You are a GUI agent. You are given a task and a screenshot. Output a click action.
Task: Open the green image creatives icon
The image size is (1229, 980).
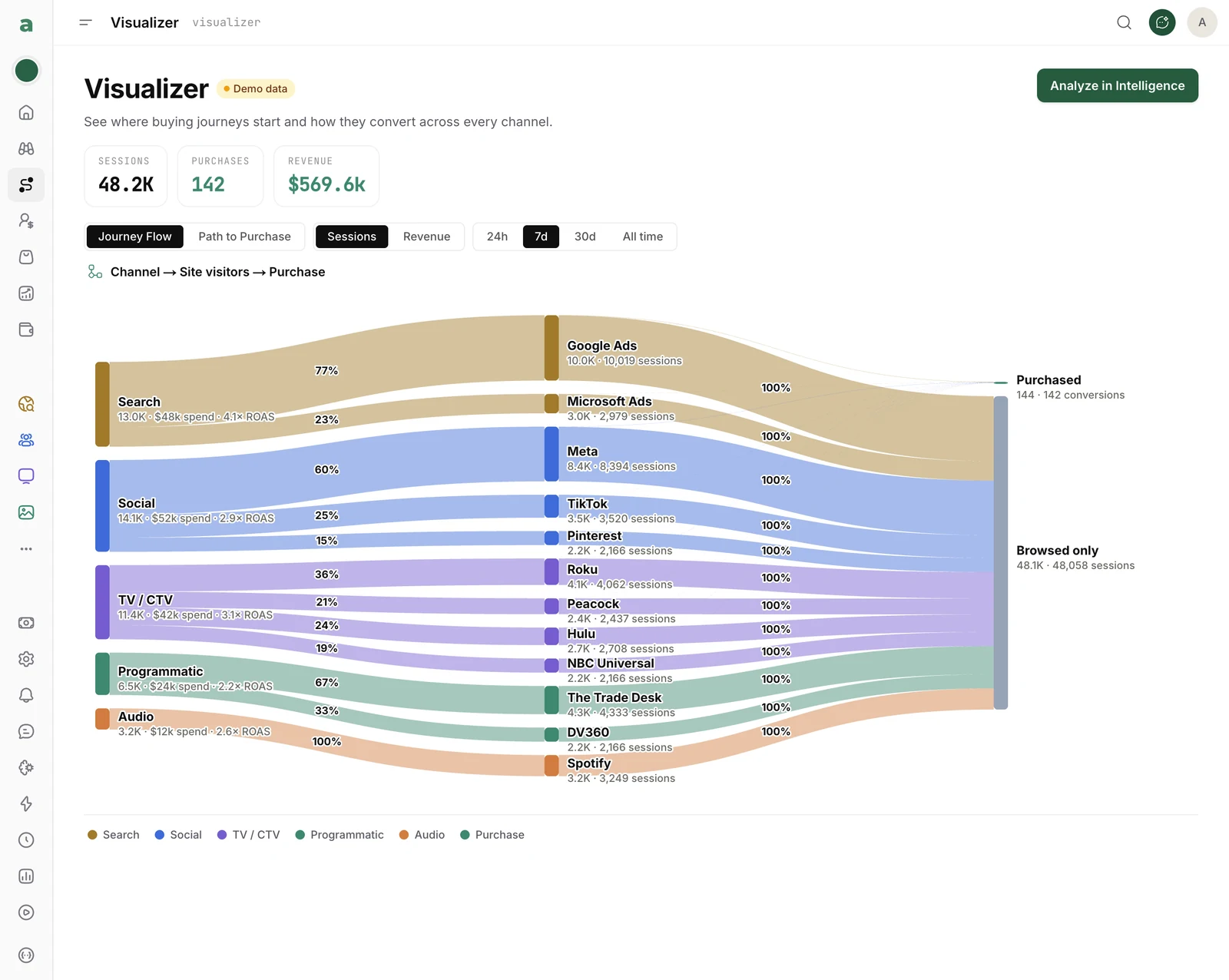pyautogui.click(x=26, y=512)
